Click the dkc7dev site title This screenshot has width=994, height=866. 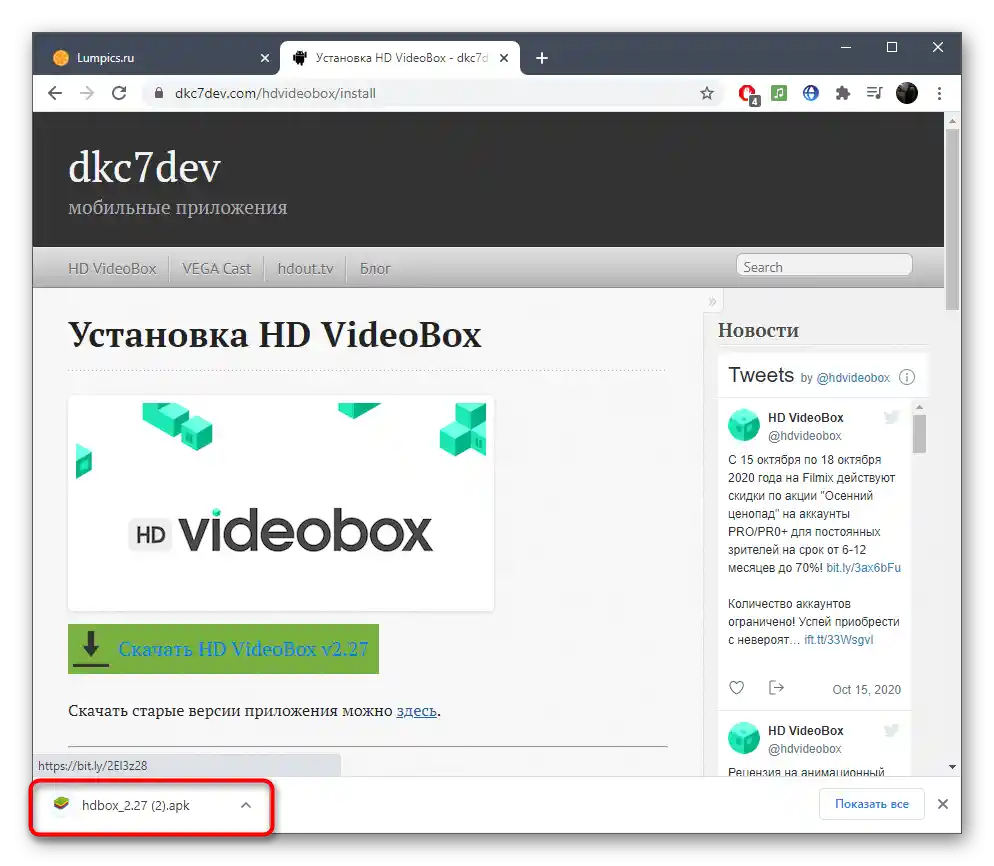point(145,168)
